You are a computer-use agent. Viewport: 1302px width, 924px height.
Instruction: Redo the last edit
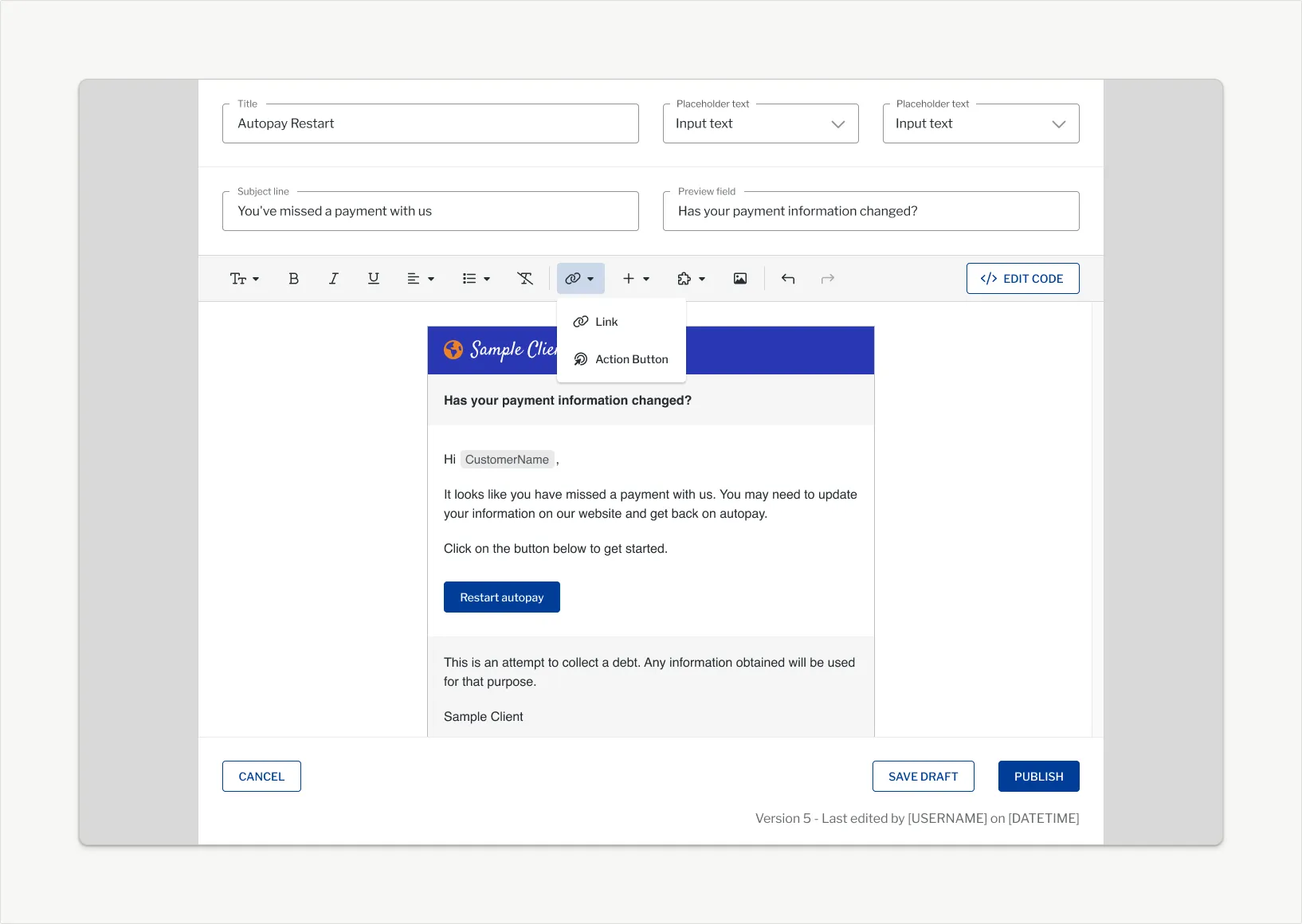click(827, 279)
